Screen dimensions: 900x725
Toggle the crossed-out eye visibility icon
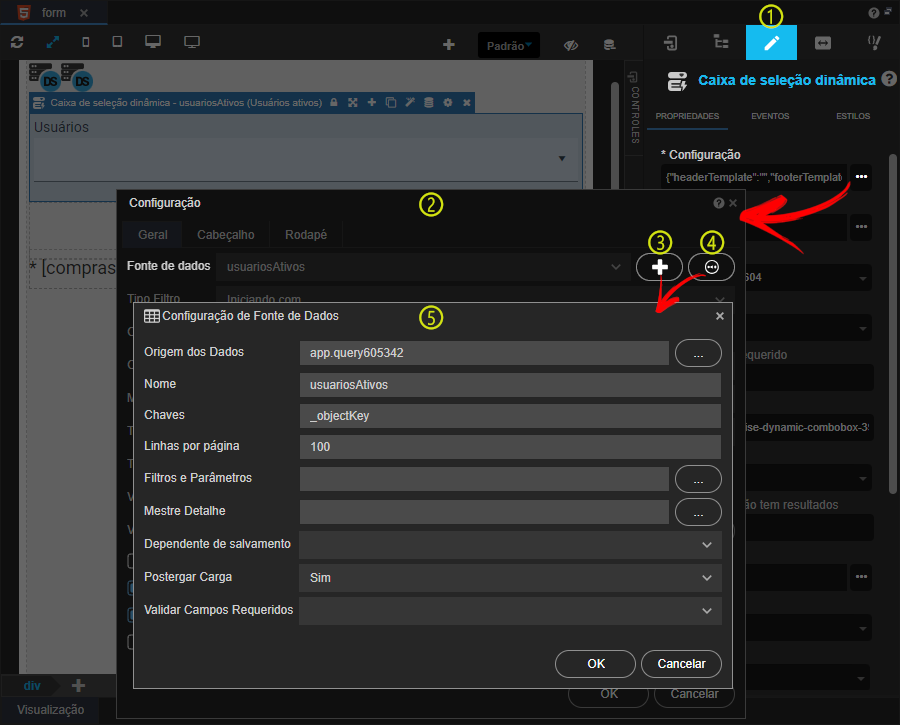coord(571,45)
